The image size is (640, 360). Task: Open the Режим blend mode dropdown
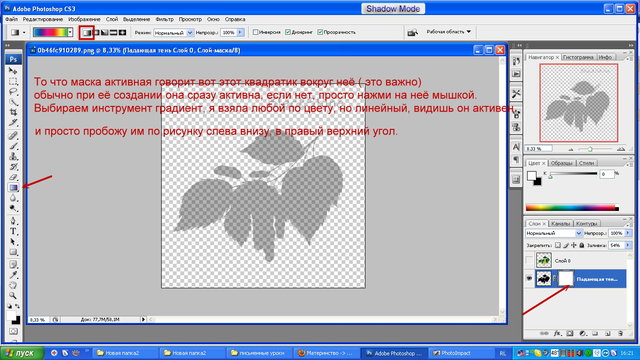[x=173, y=32]
